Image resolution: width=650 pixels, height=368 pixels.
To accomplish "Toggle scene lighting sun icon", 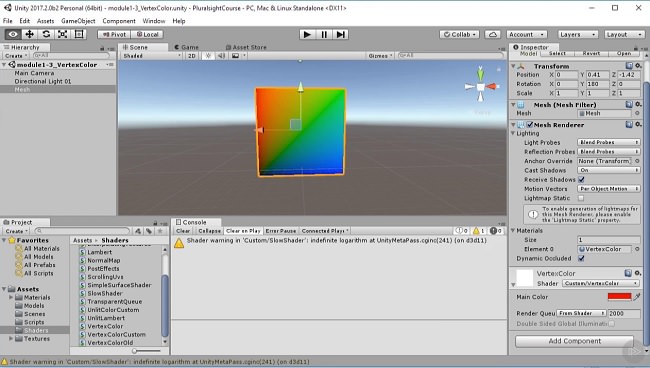I will pos(208,56).
